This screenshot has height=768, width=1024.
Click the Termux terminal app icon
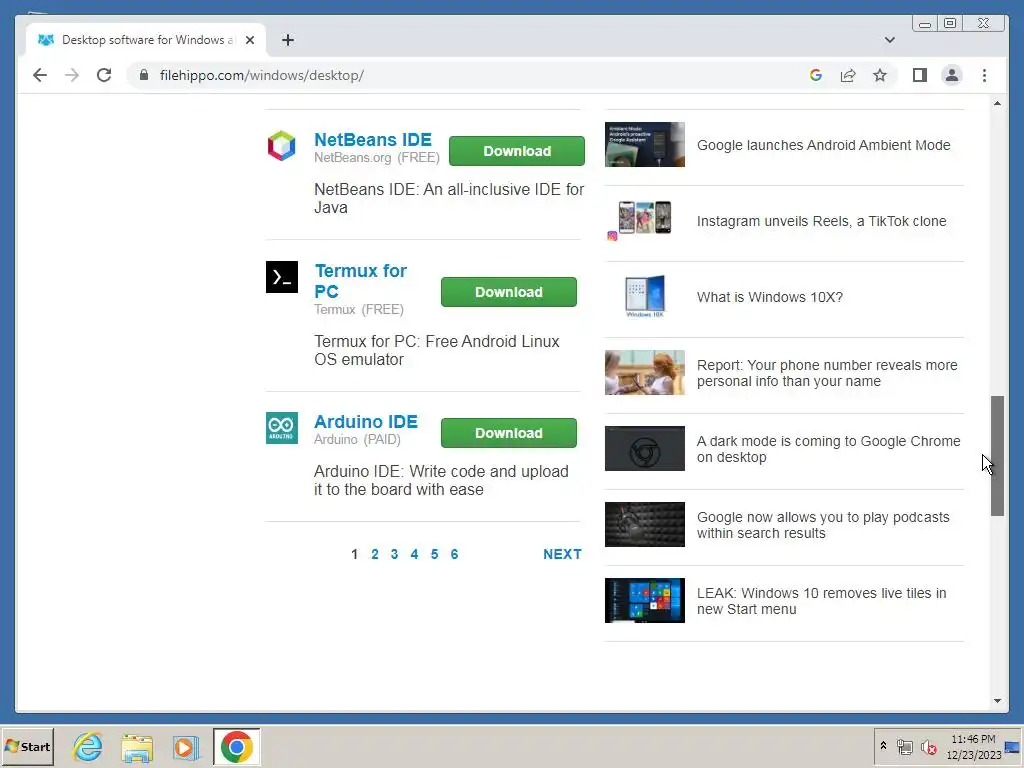281,277
